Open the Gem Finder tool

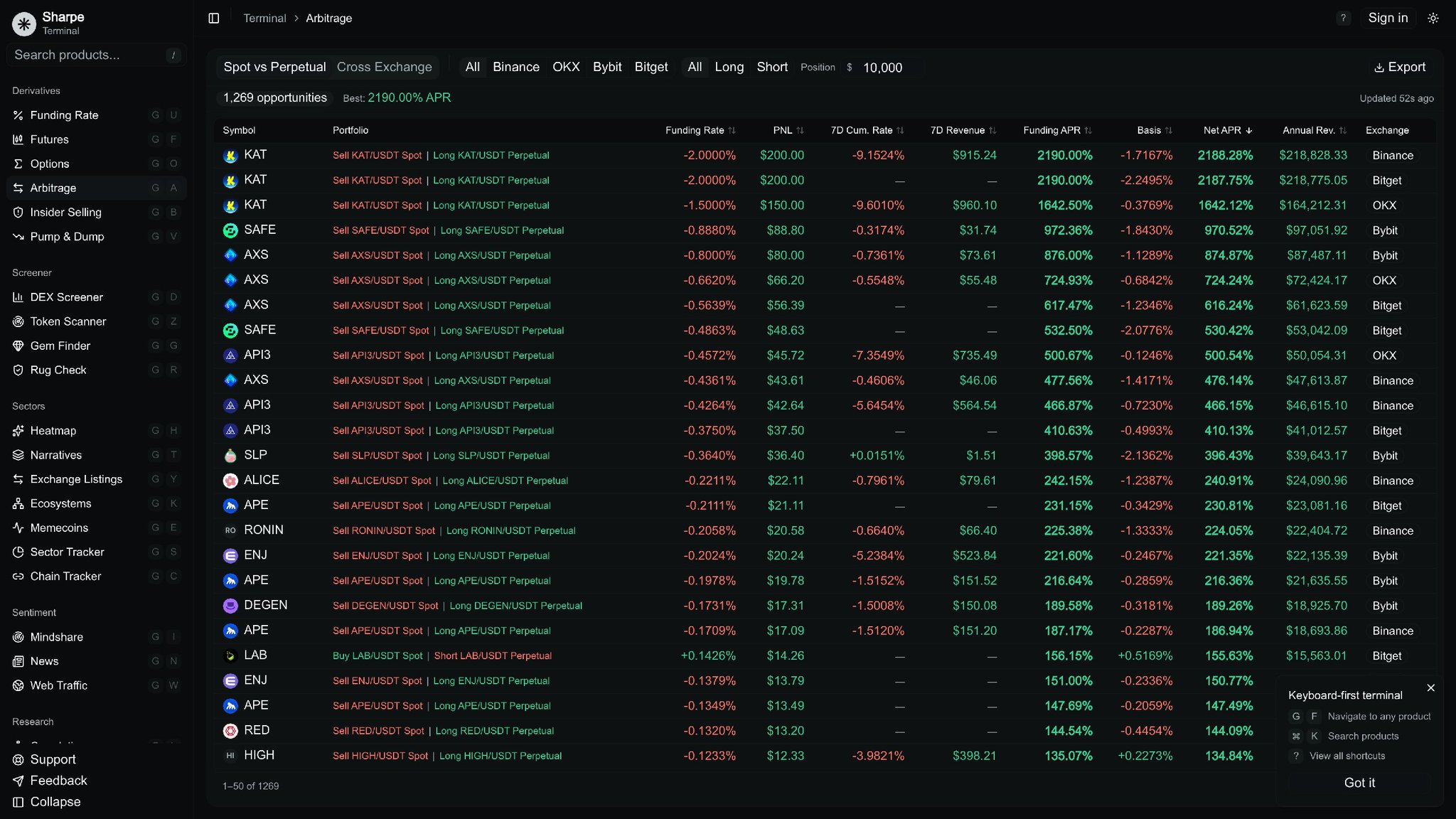click(60, 346)
